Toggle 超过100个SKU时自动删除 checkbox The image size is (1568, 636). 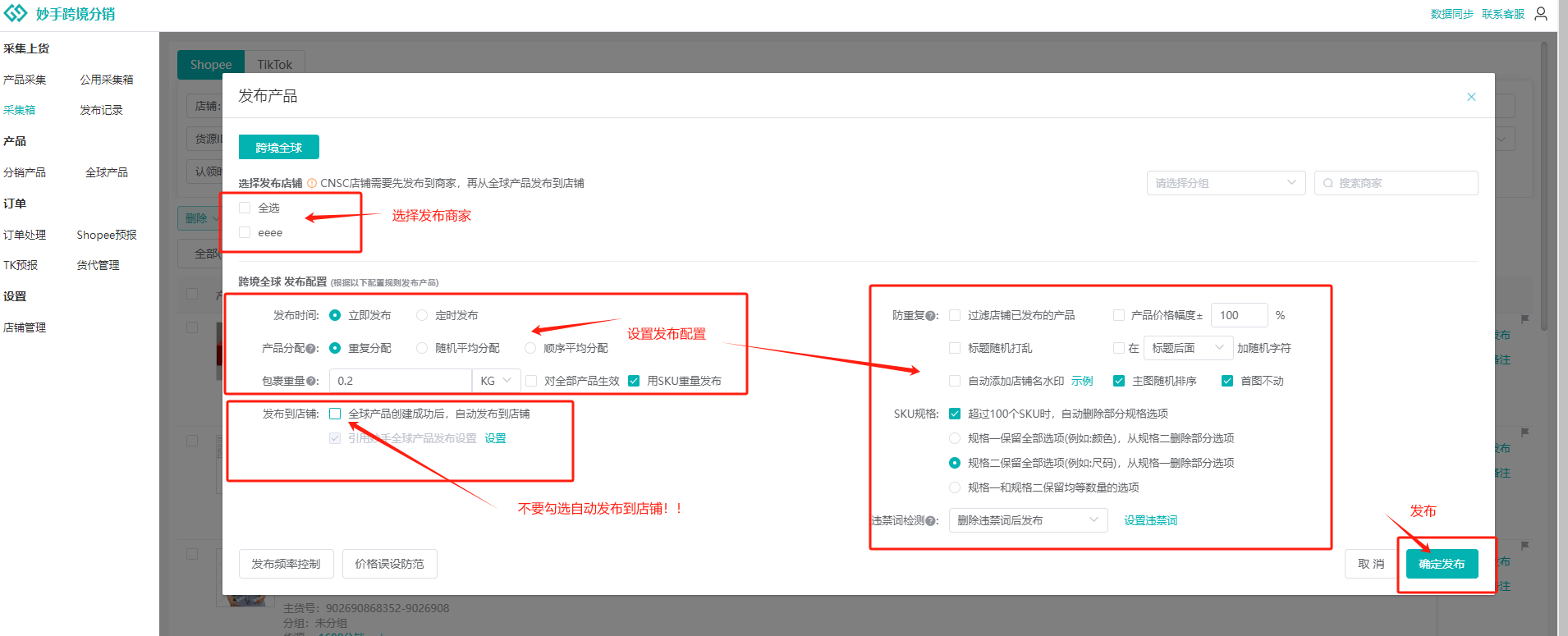[955, 414]
